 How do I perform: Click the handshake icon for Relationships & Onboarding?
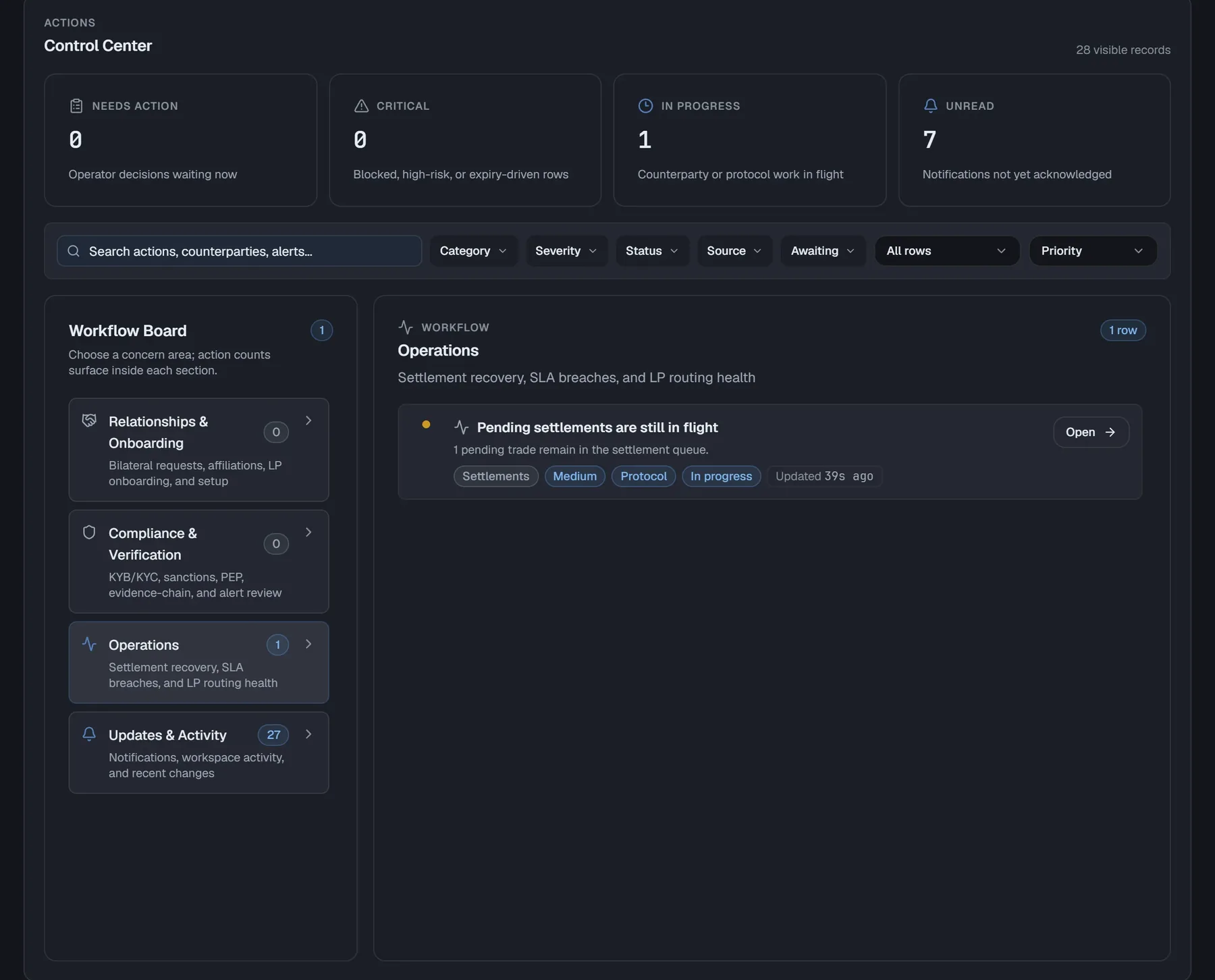(89, 420)
